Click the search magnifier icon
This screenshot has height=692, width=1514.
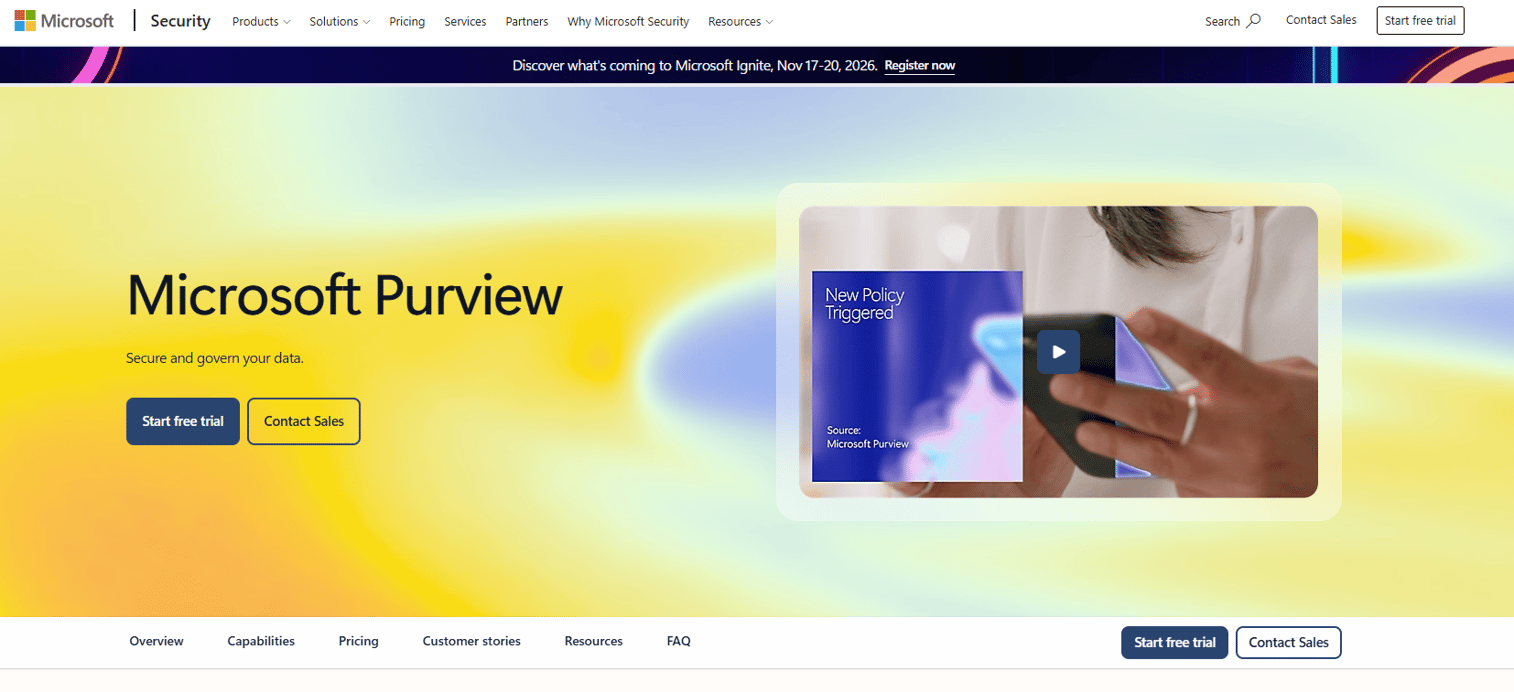1254,21
